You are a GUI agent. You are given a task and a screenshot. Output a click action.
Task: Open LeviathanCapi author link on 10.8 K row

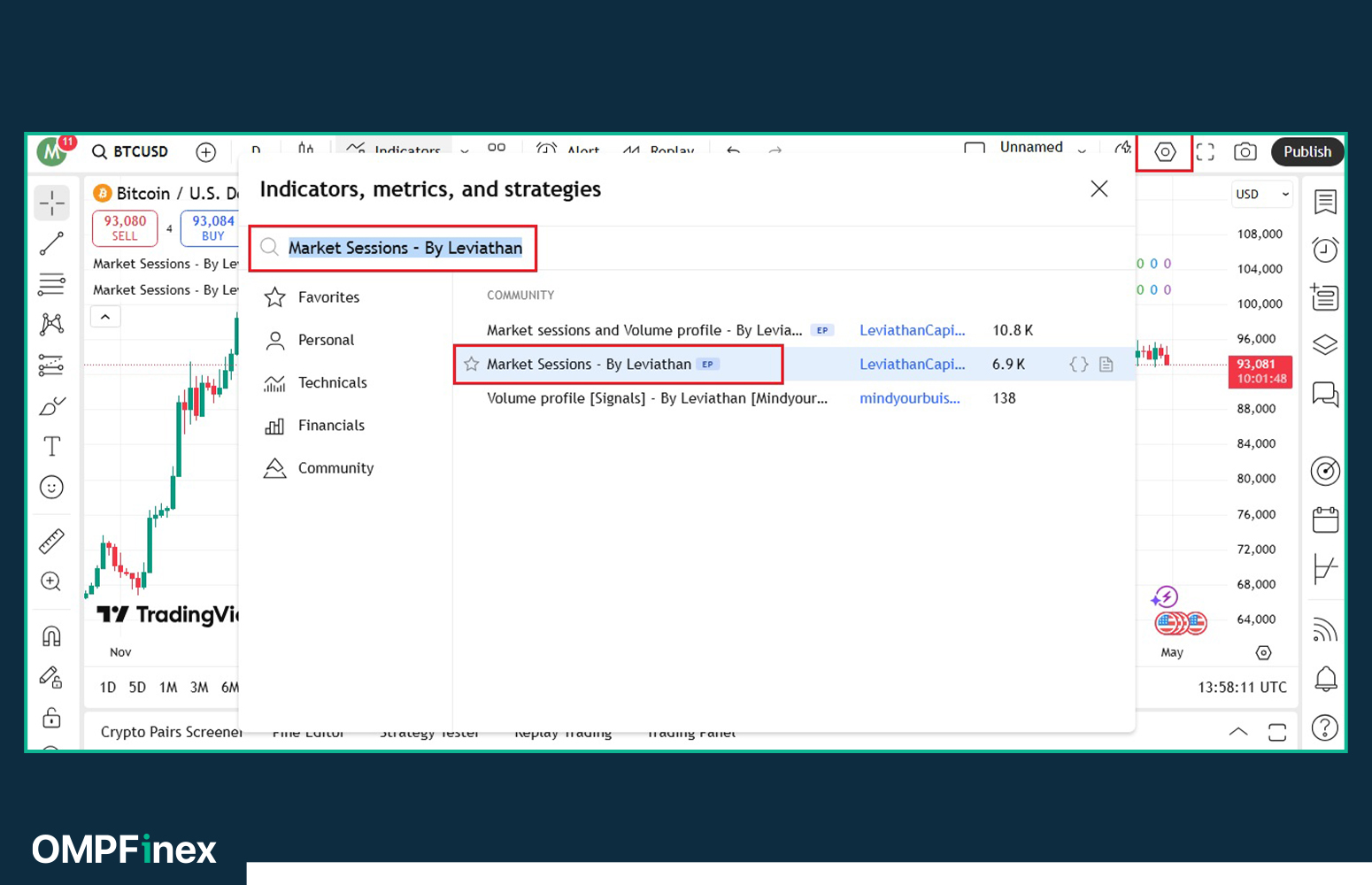click(x=912, y=330)
